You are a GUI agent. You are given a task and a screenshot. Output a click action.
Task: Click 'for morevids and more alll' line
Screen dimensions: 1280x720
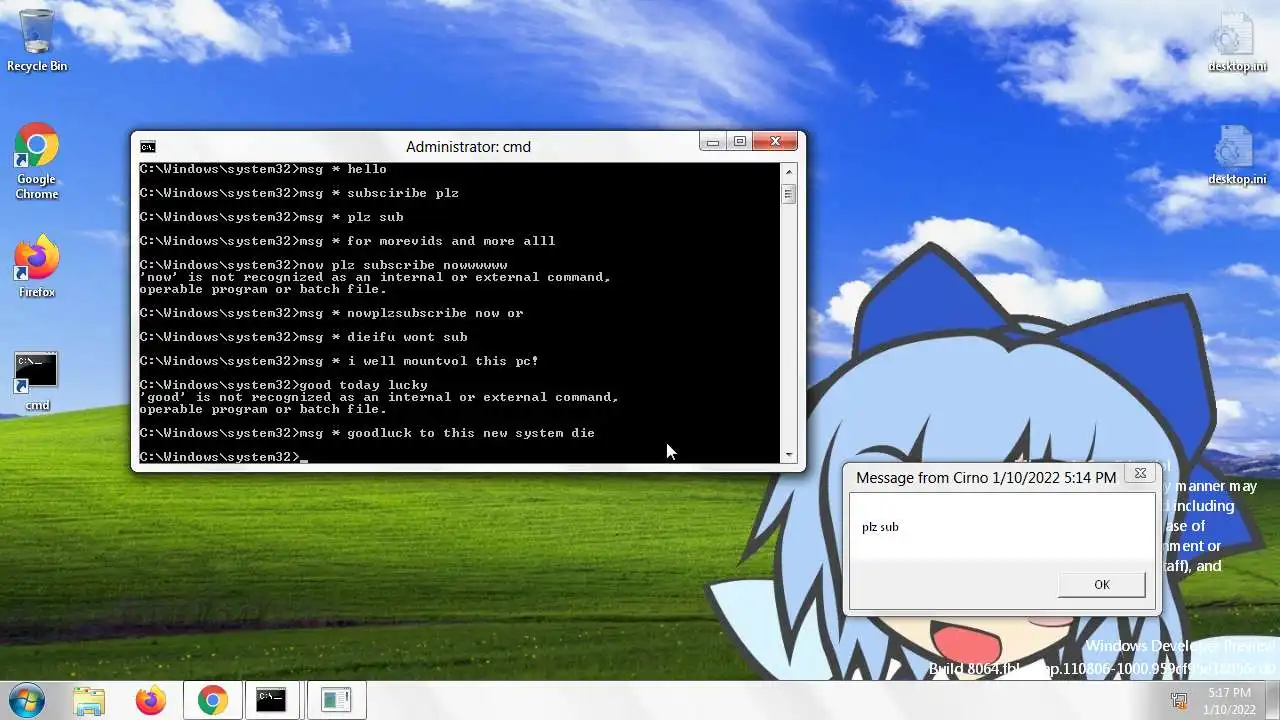(347, 241)
